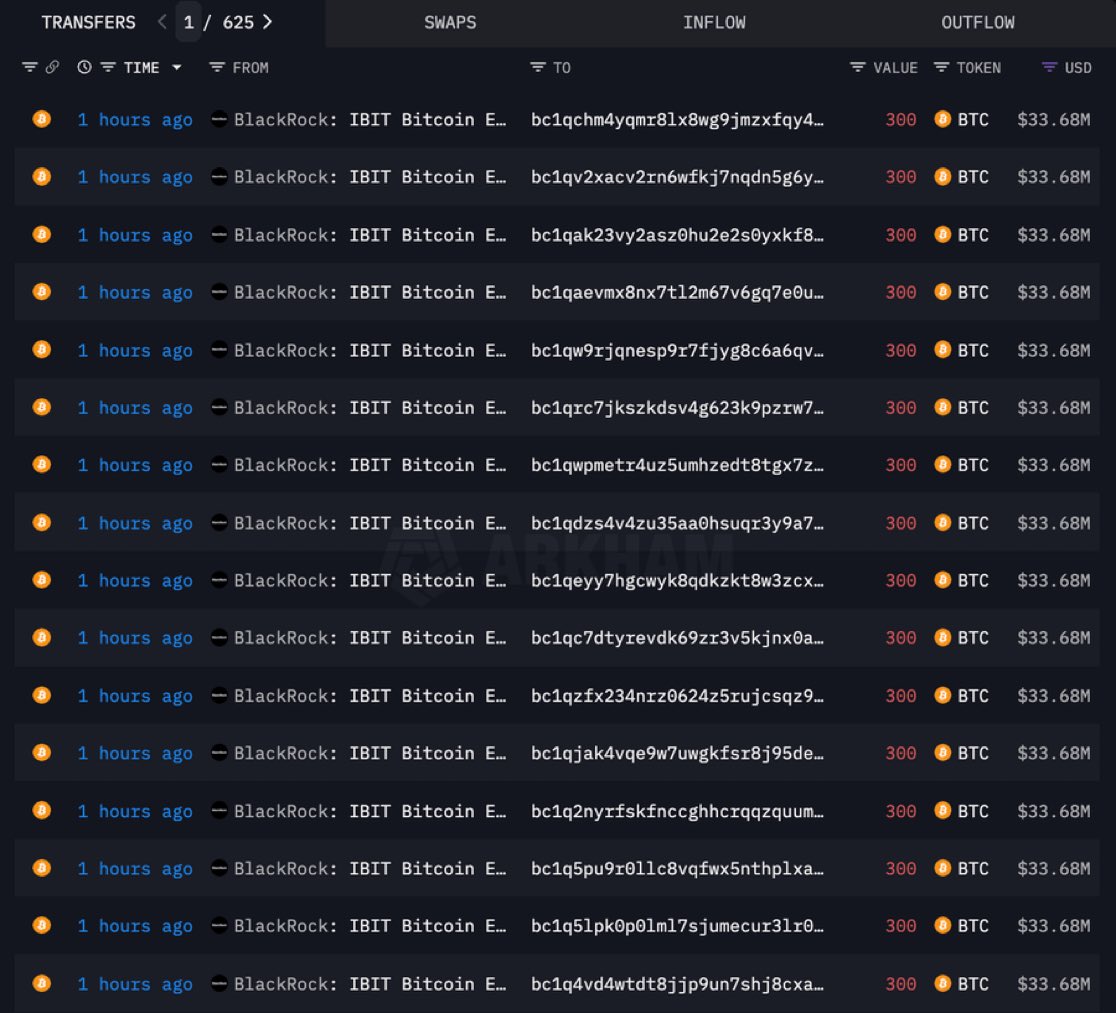Open the TOKEN column filter
Screen dimensions: 1116x1013
point(941,67)
